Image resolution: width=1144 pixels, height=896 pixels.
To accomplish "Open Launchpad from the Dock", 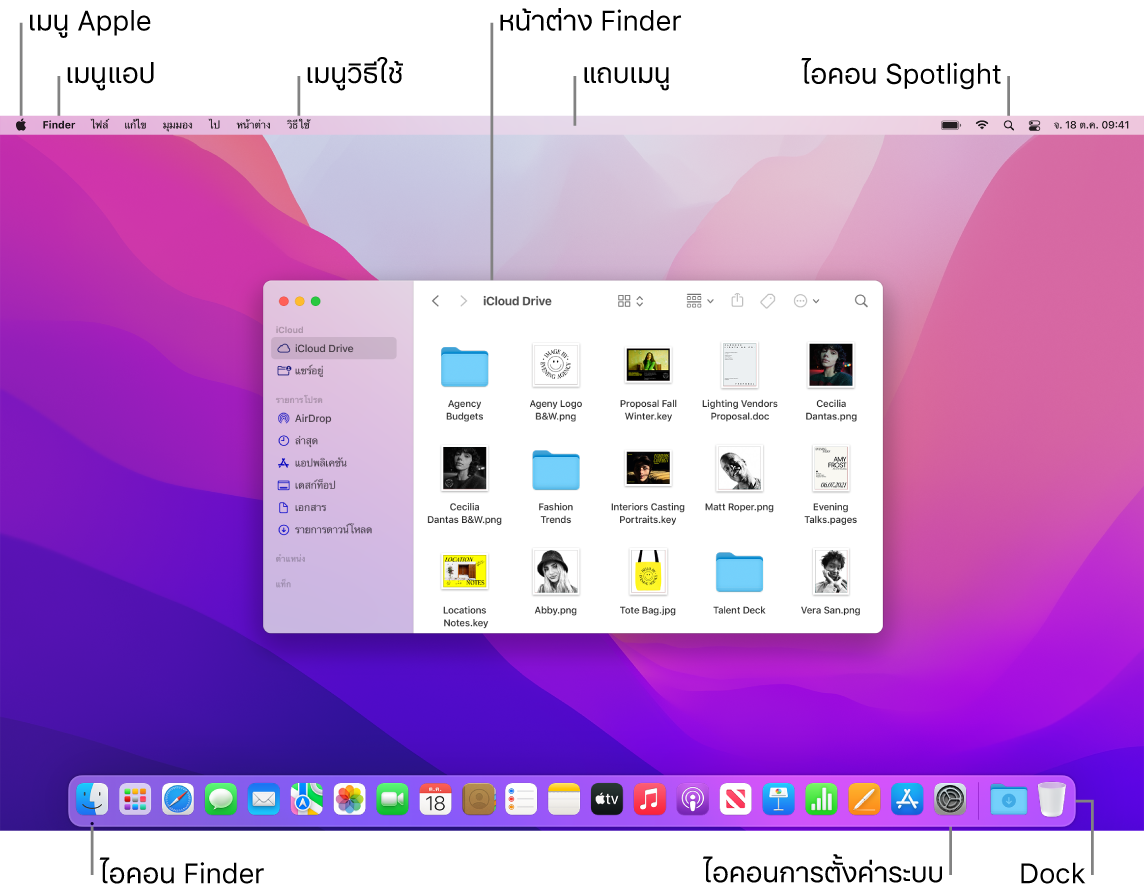I will pos(135,799).
